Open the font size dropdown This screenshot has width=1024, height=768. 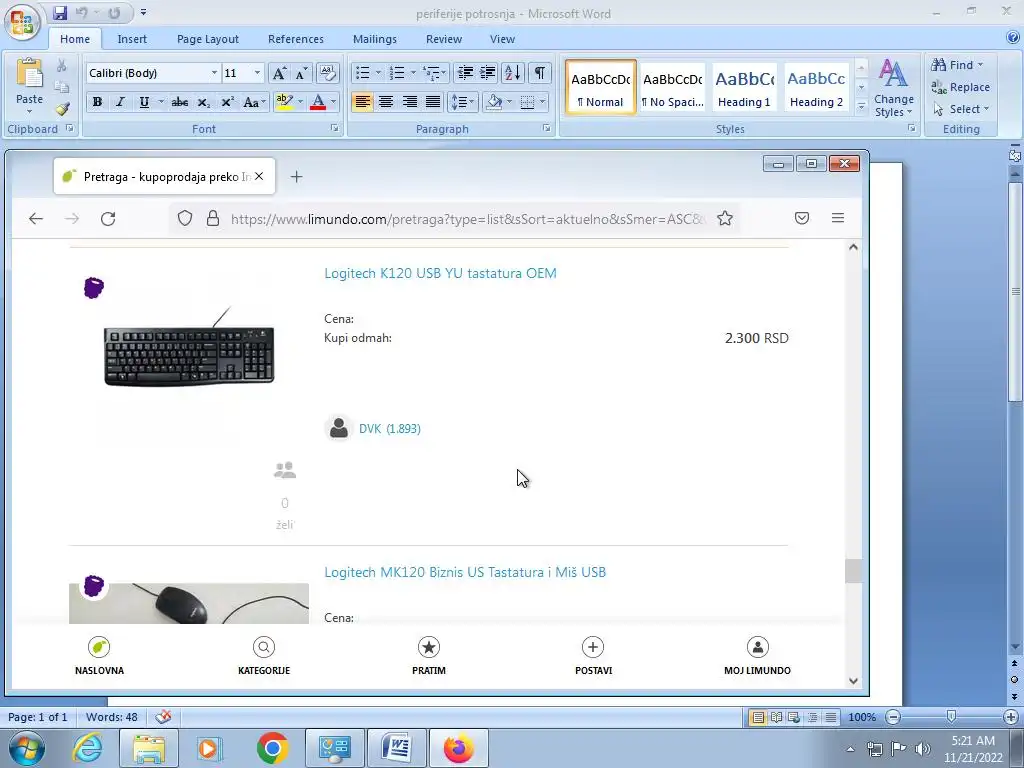coord(257,73)
